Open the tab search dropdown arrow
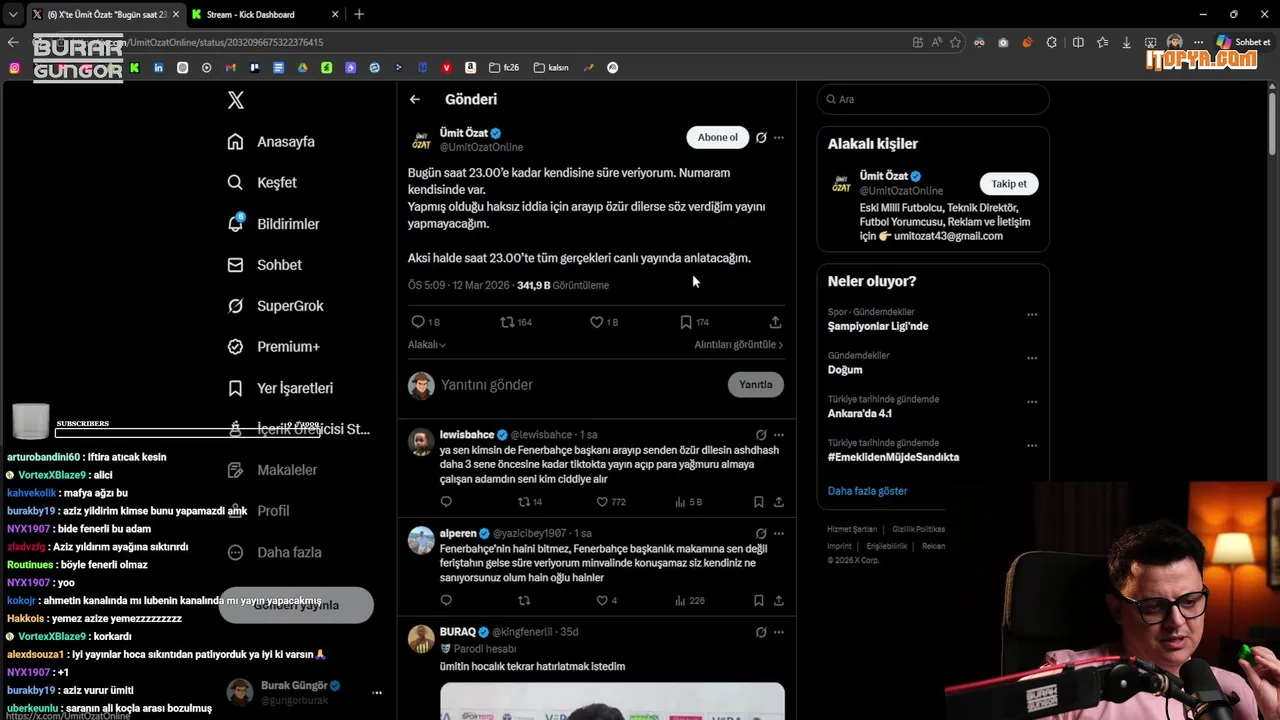The image size is (1280, 720). click(x=12, y=14)
